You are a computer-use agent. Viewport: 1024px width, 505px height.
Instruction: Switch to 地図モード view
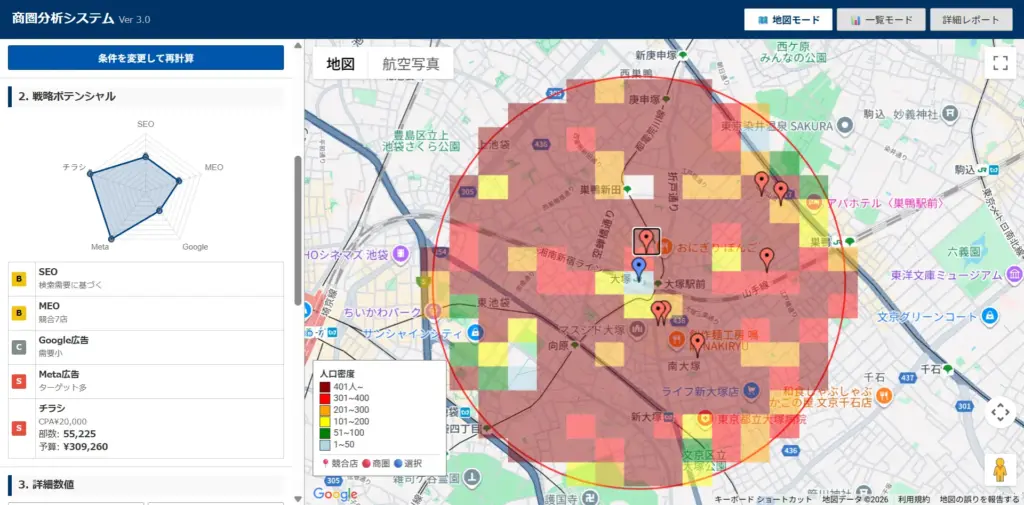pos(788,20)
